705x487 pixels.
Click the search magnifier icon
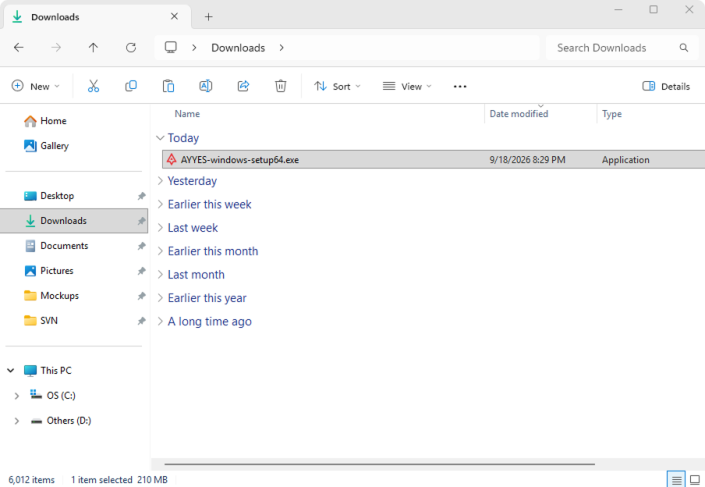pos(684,48)
